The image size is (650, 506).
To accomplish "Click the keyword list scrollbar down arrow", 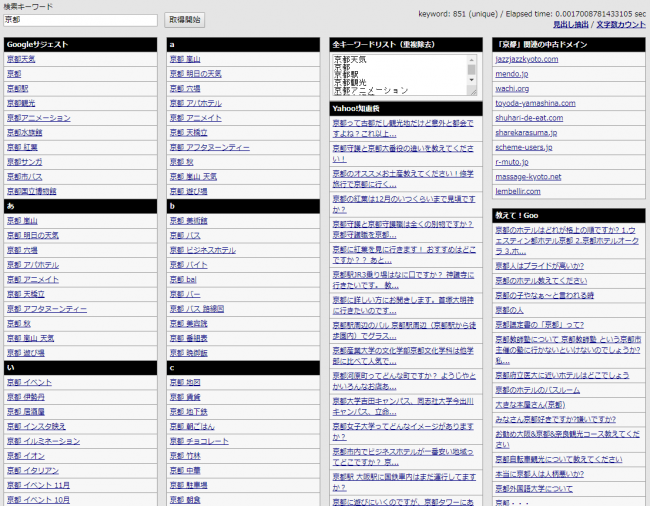I will pos(471,80).
